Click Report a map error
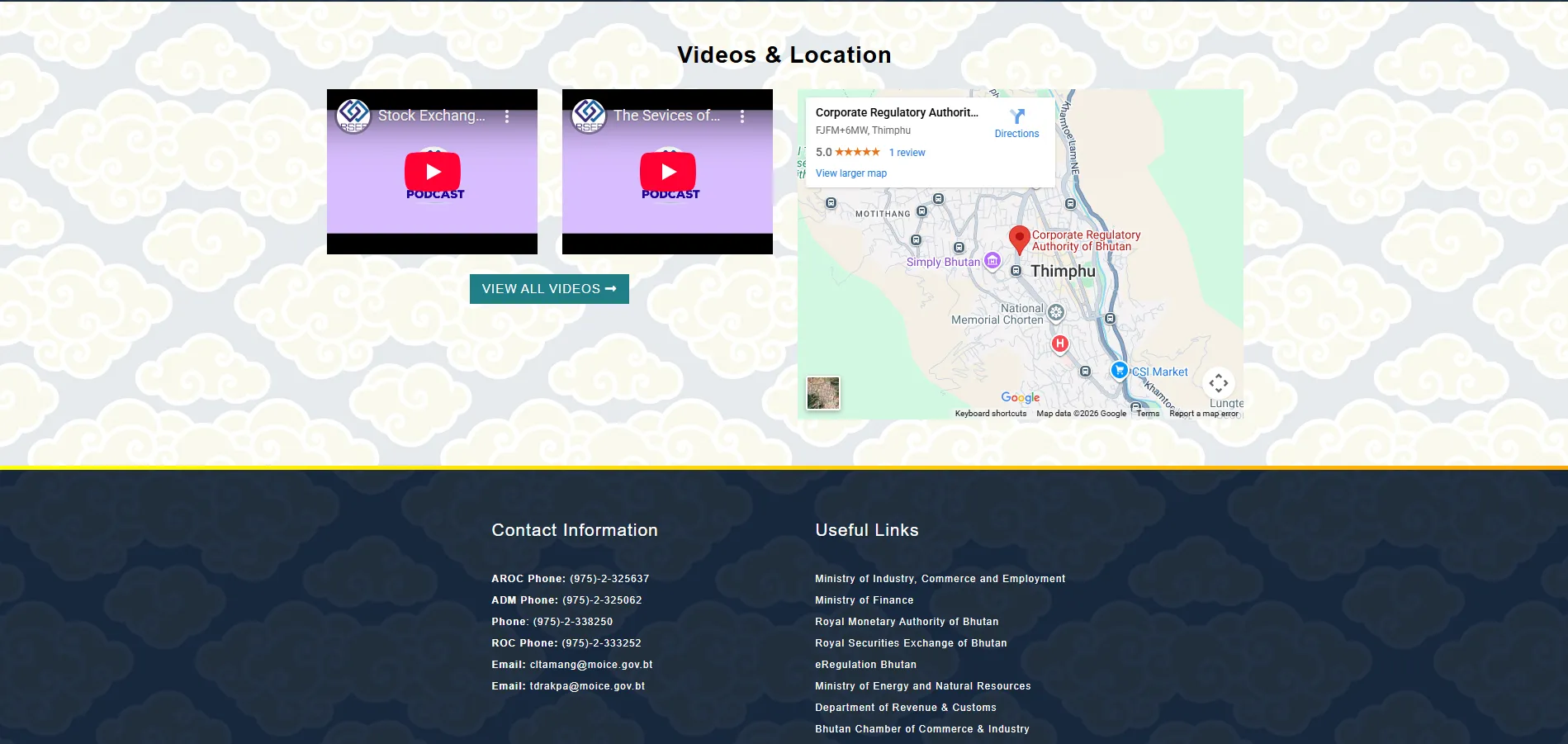Viewport: 1568px width, 744px height. click(1203, 414)
